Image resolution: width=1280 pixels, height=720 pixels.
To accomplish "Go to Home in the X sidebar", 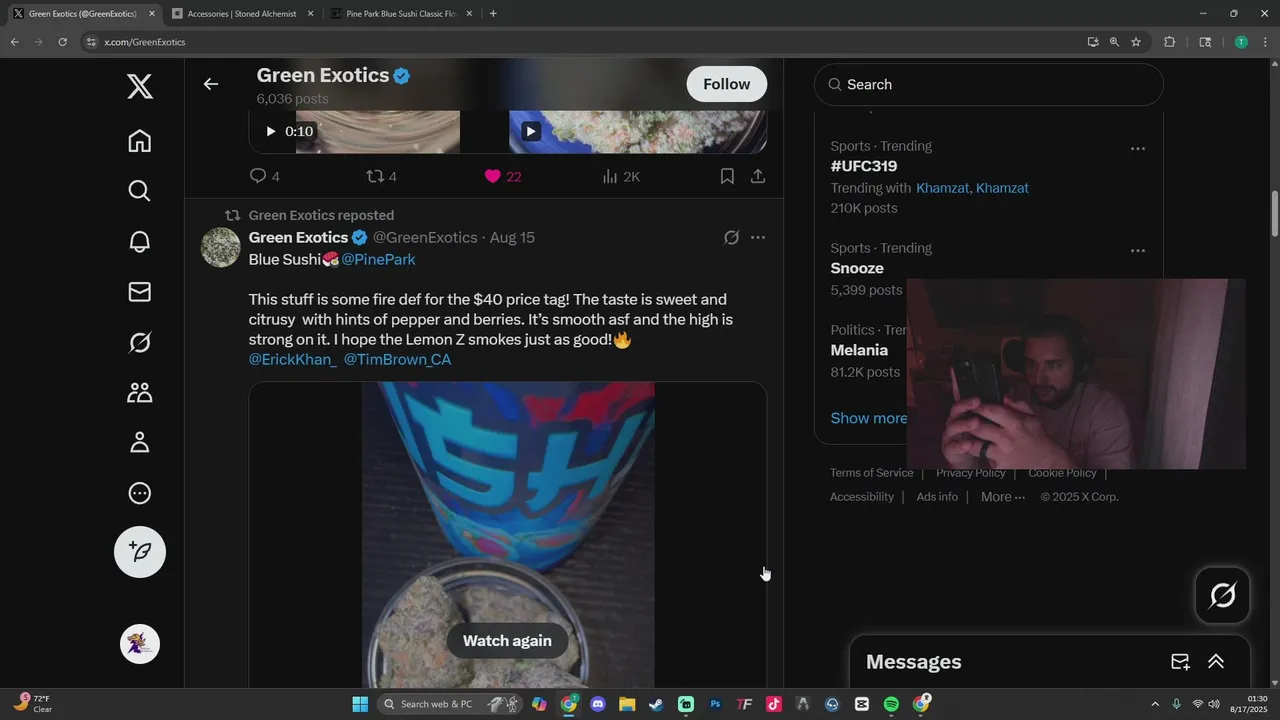I will 140,141.
